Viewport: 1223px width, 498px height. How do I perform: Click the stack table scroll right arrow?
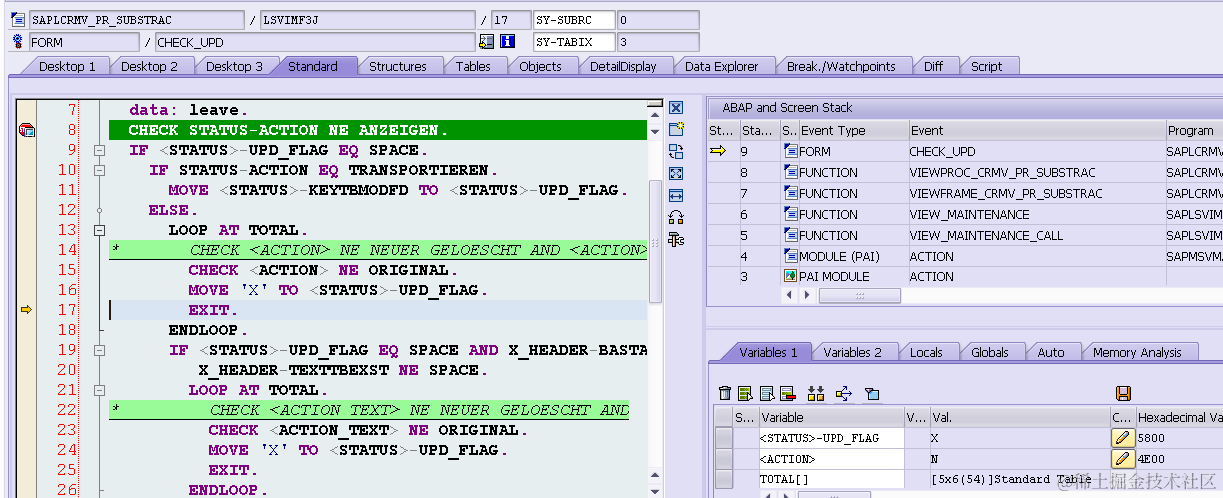pyautogui.click(x=806, y=296)
